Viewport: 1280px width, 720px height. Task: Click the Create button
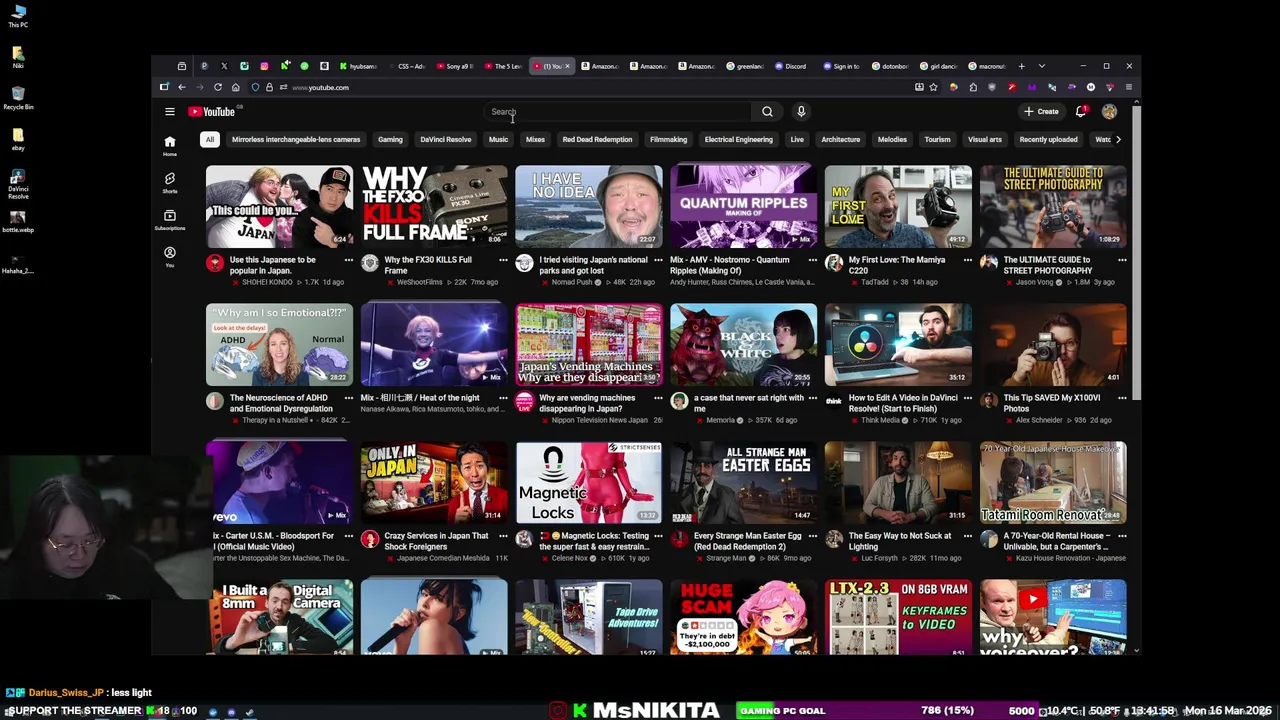1041,112
